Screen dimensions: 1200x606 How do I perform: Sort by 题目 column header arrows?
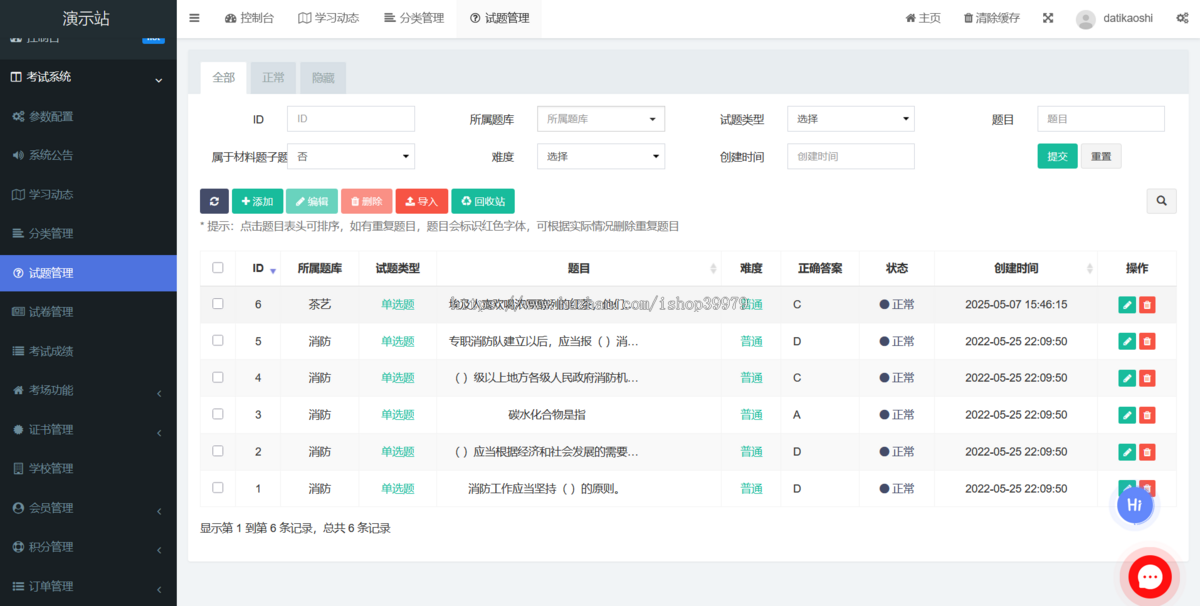713,269
